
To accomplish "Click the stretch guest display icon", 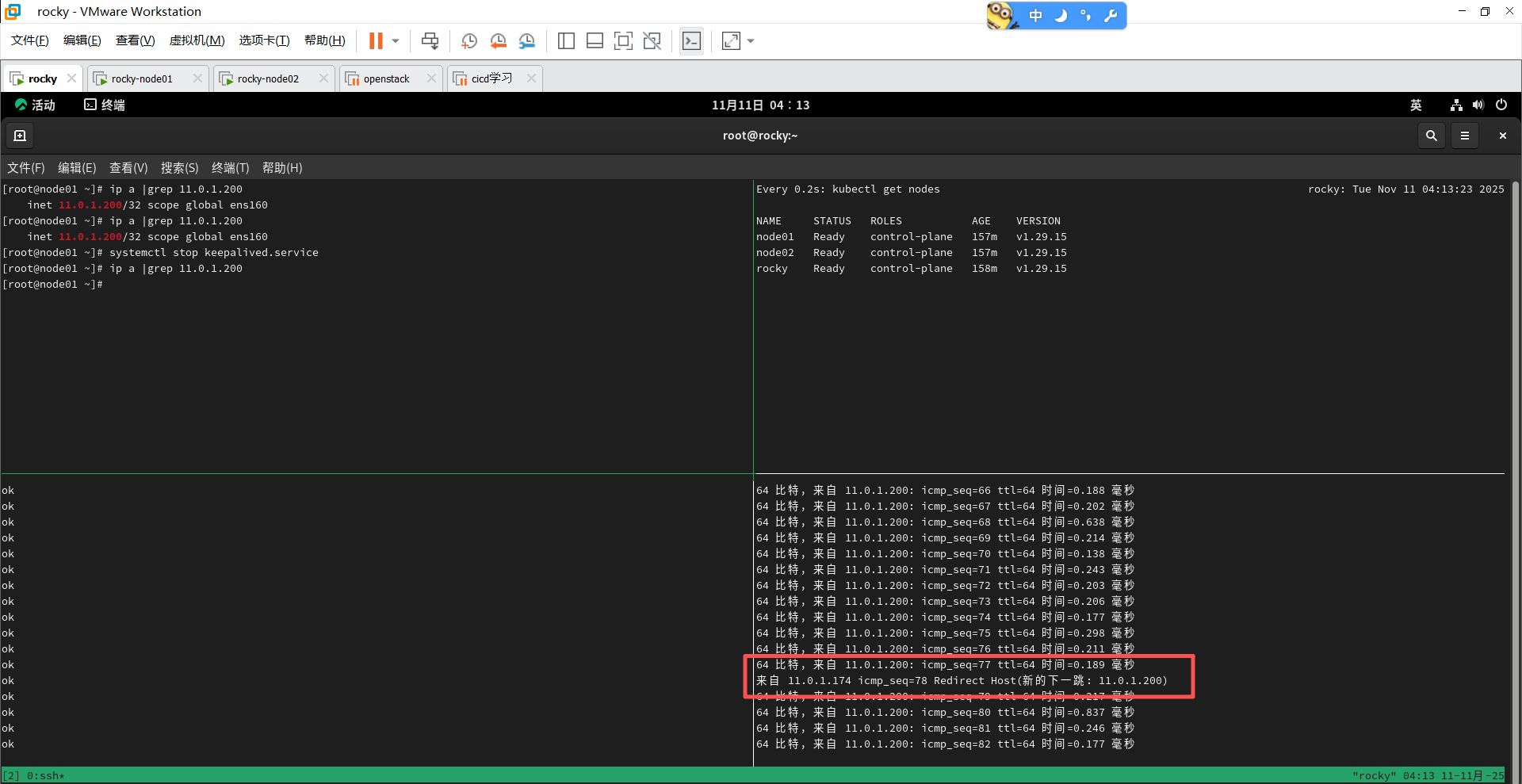I will click(x=731, y=40).
